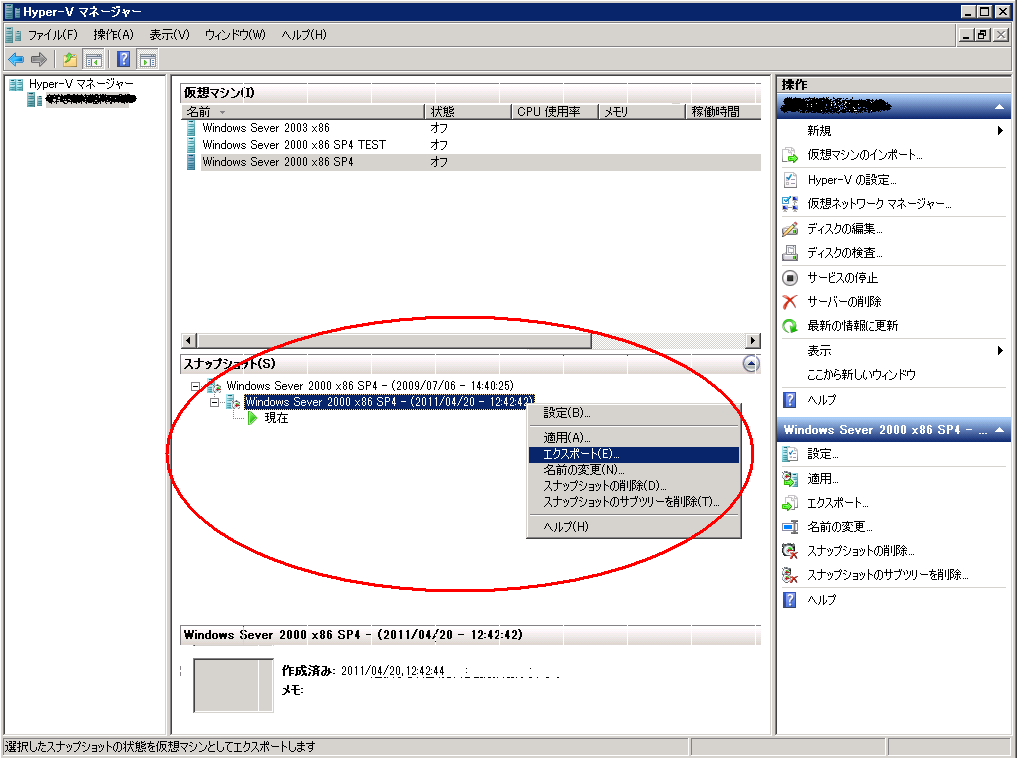This screenshot has height=758, width=1017.
Task: Select Hyper-V マネージャー root tree node
Action: (x=81, y=84)
